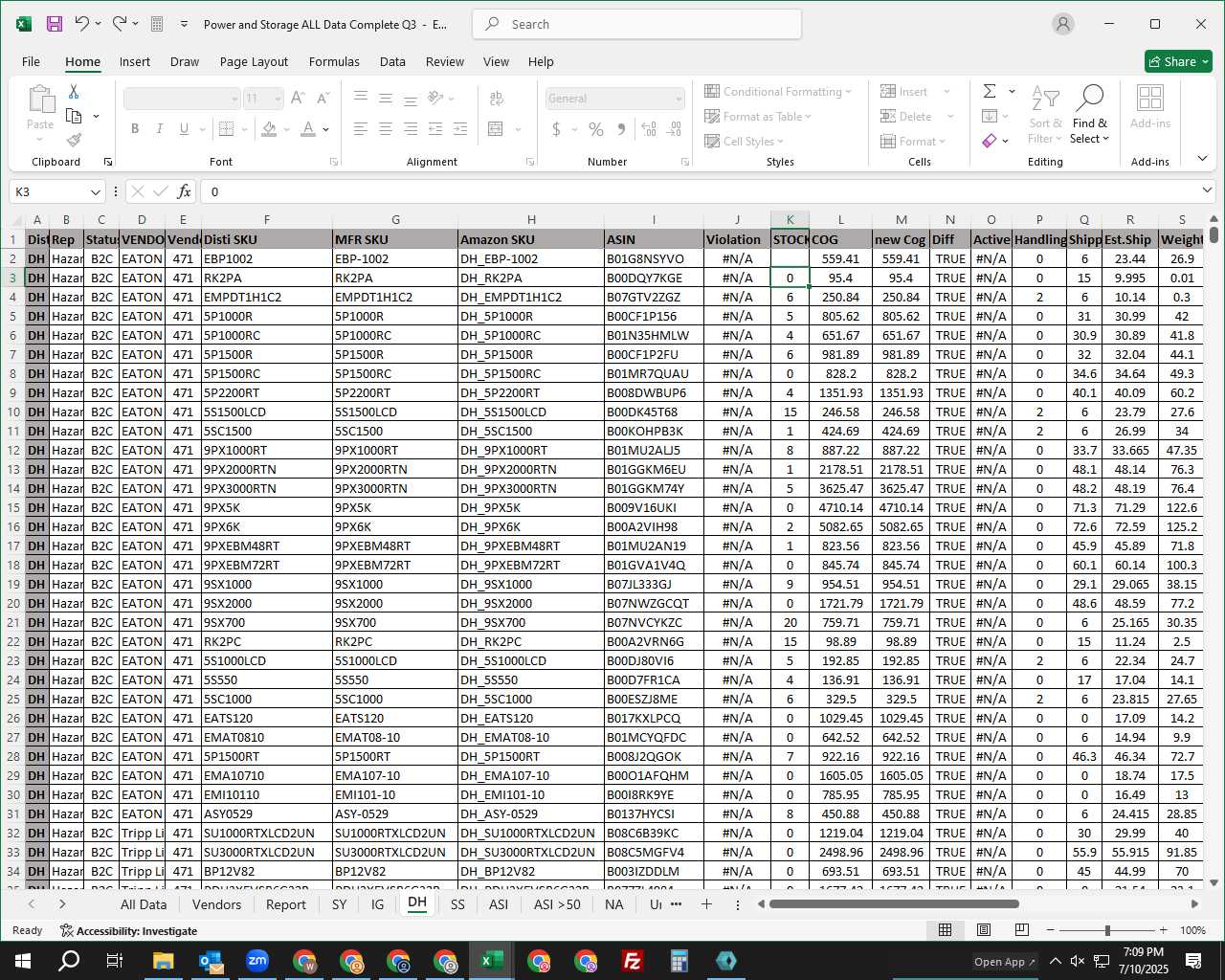Open the font name dropdown

pyautogui.click(x=234, y=99)
